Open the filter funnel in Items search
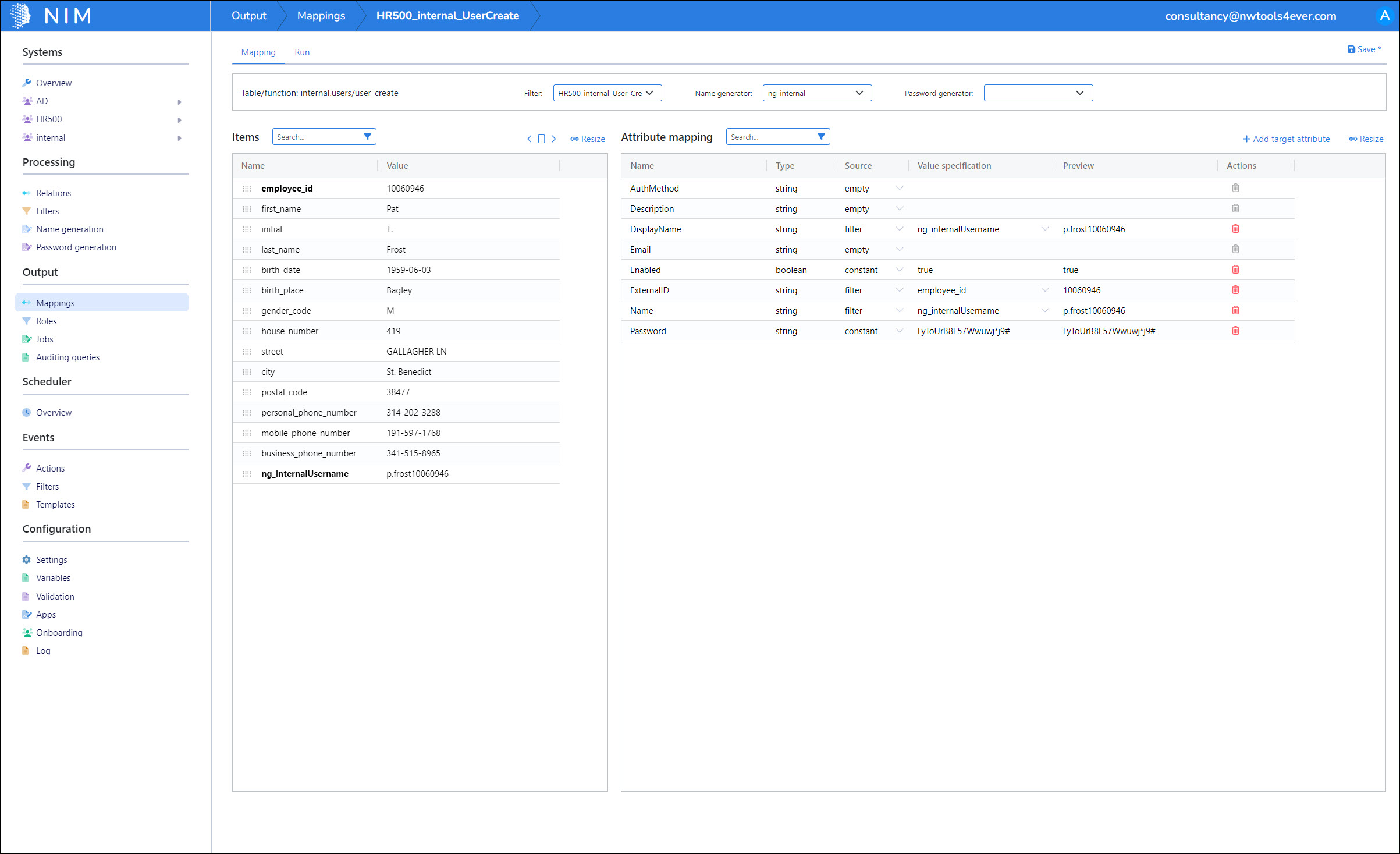 [367, 137]
